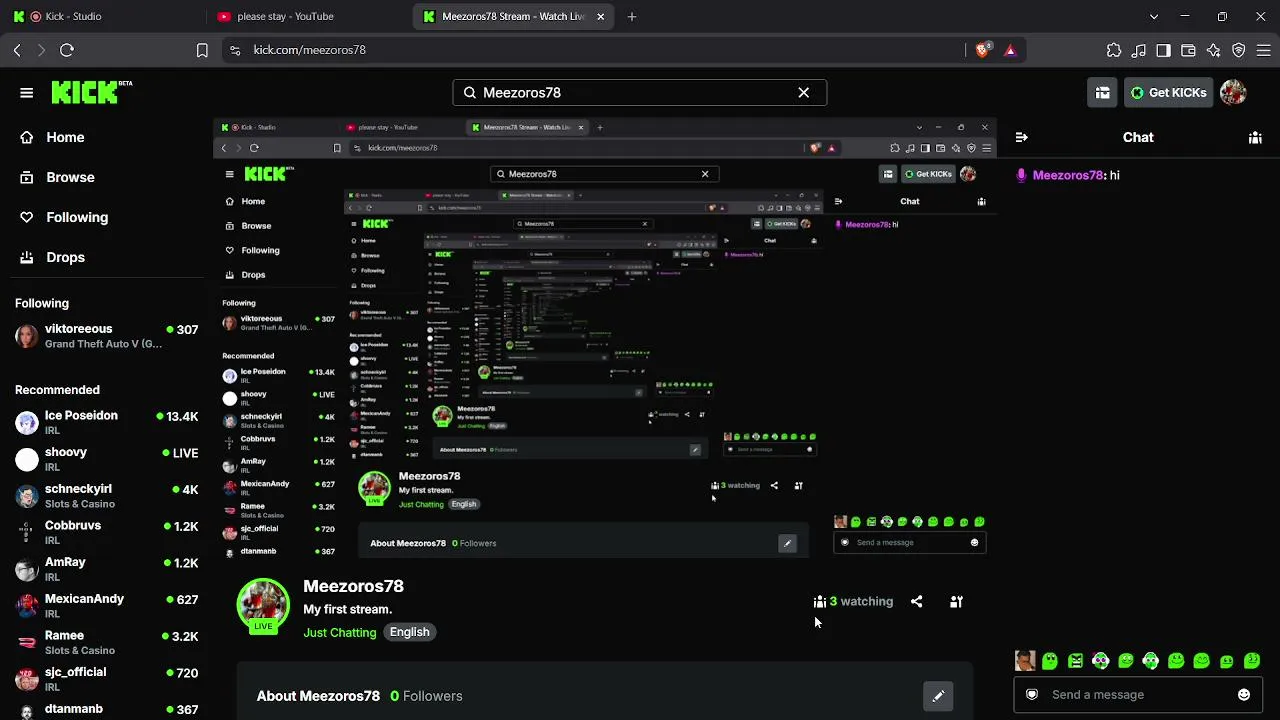Open the media control music note icon
Image resolution: width=1280 pixels, height=720 pixels.
click(1139, 50)
